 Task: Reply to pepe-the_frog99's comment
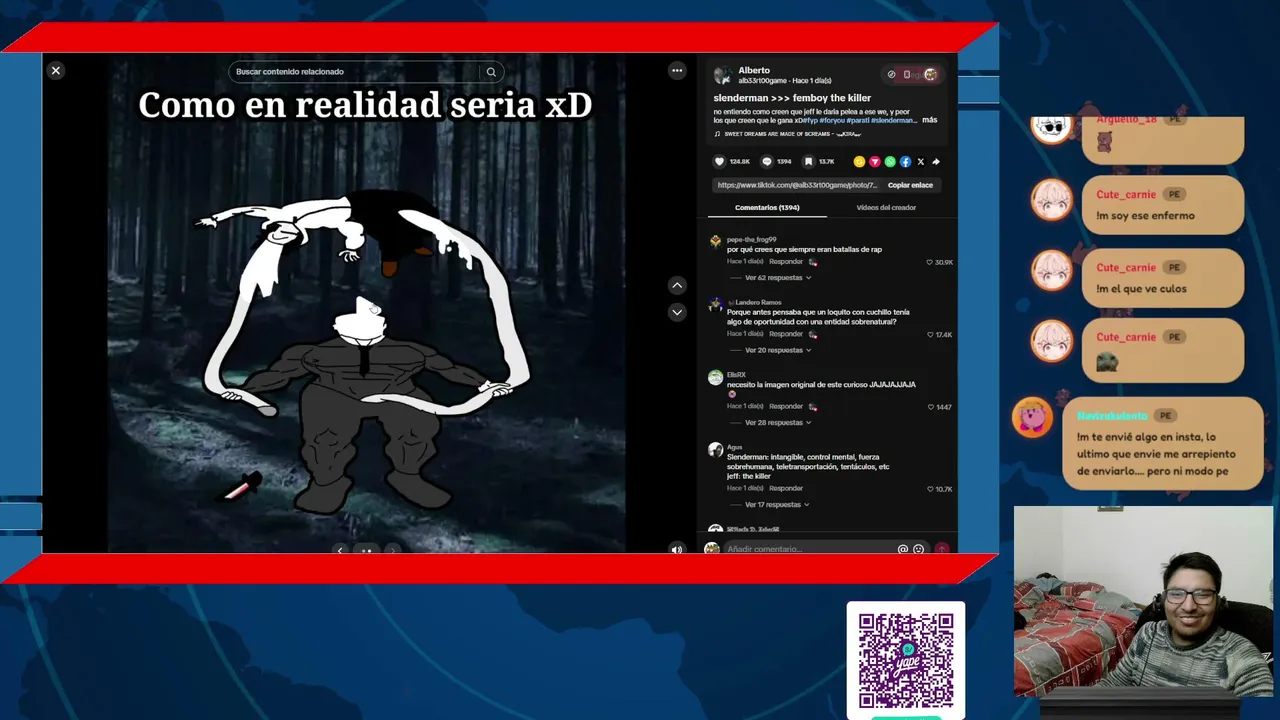point(786,262)
